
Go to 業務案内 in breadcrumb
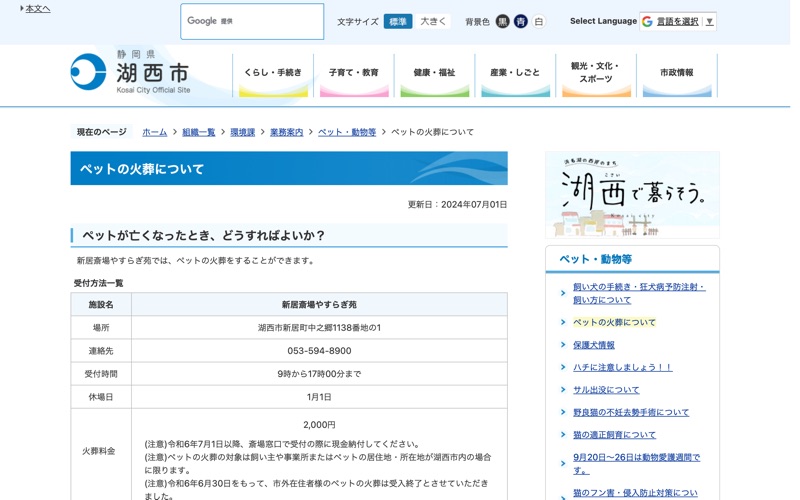pos(286,132)
